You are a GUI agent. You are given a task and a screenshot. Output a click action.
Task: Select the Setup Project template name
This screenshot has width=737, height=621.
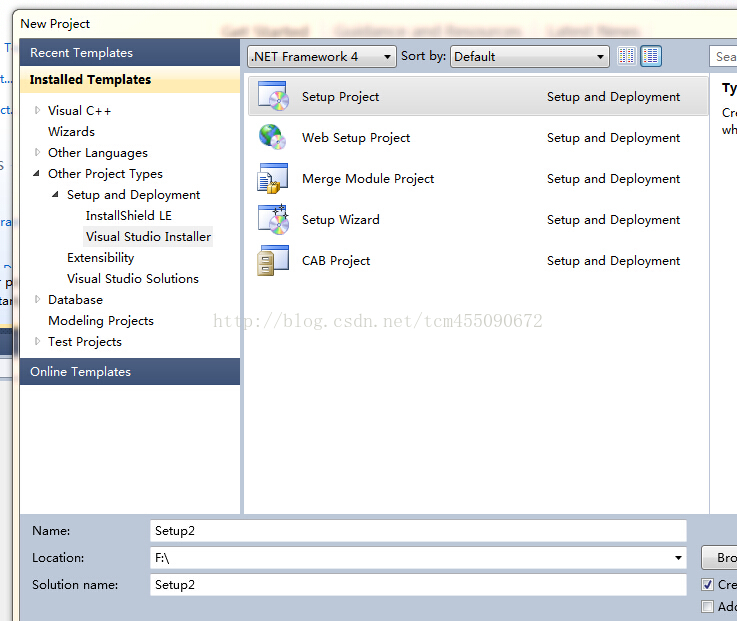tap(340, 96)
